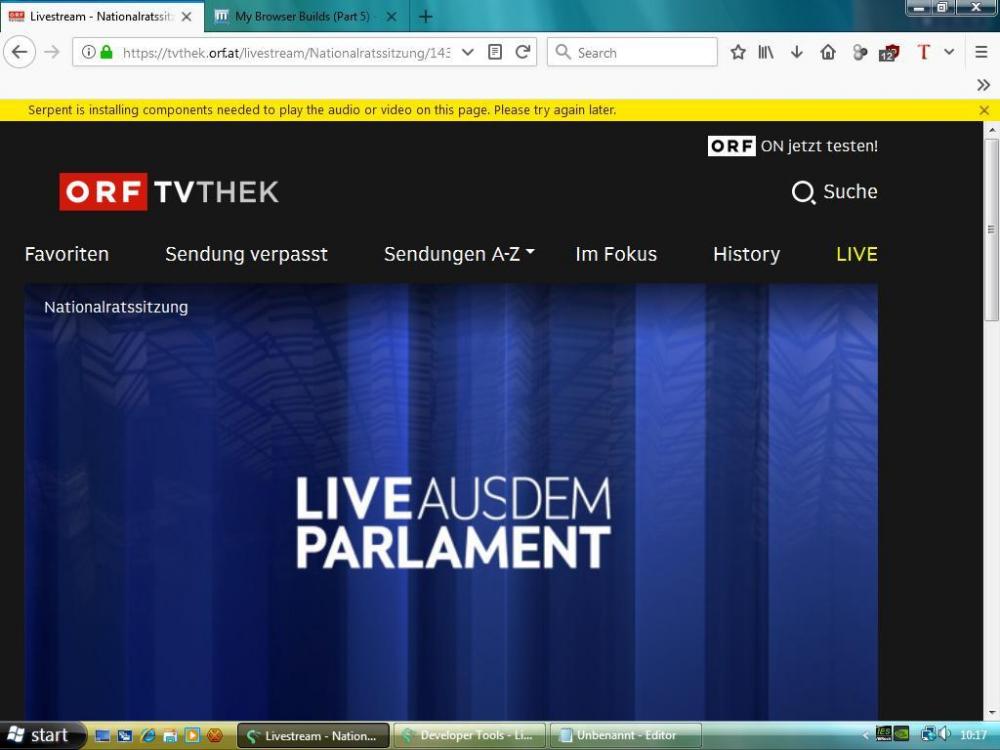
Task: Open a new tab with plus button
Action: click(425, 17)
